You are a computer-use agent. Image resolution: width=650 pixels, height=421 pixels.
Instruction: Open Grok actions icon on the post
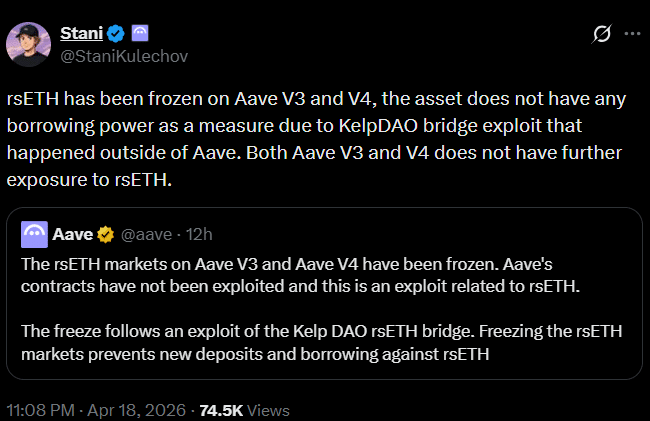[601, 34]
